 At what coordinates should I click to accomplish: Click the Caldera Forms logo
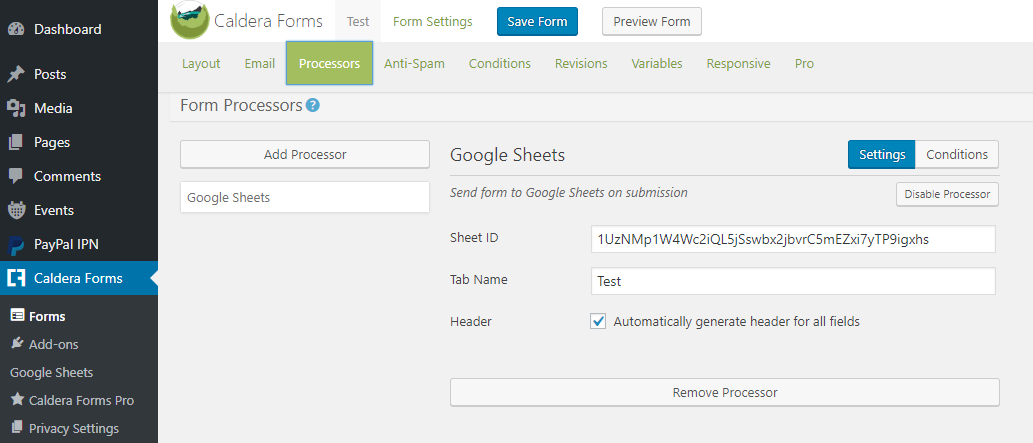(x=190, y=20)
